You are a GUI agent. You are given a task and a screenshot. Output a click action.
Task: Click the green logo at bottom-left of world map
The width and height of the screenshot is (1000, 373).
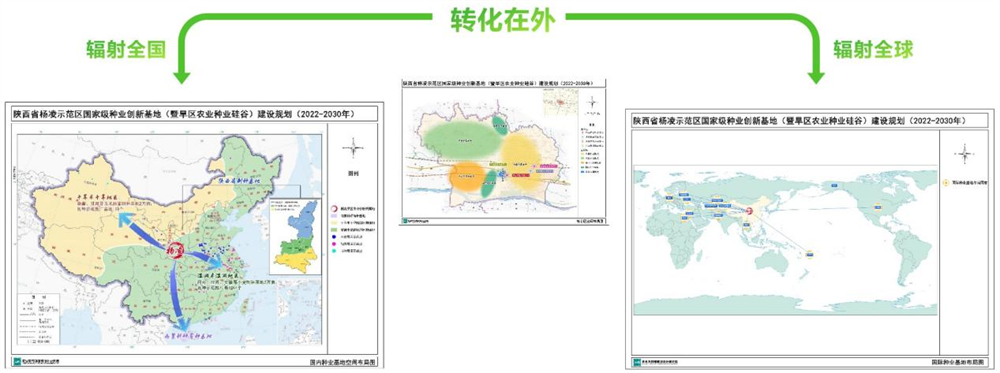coord(637,362)
